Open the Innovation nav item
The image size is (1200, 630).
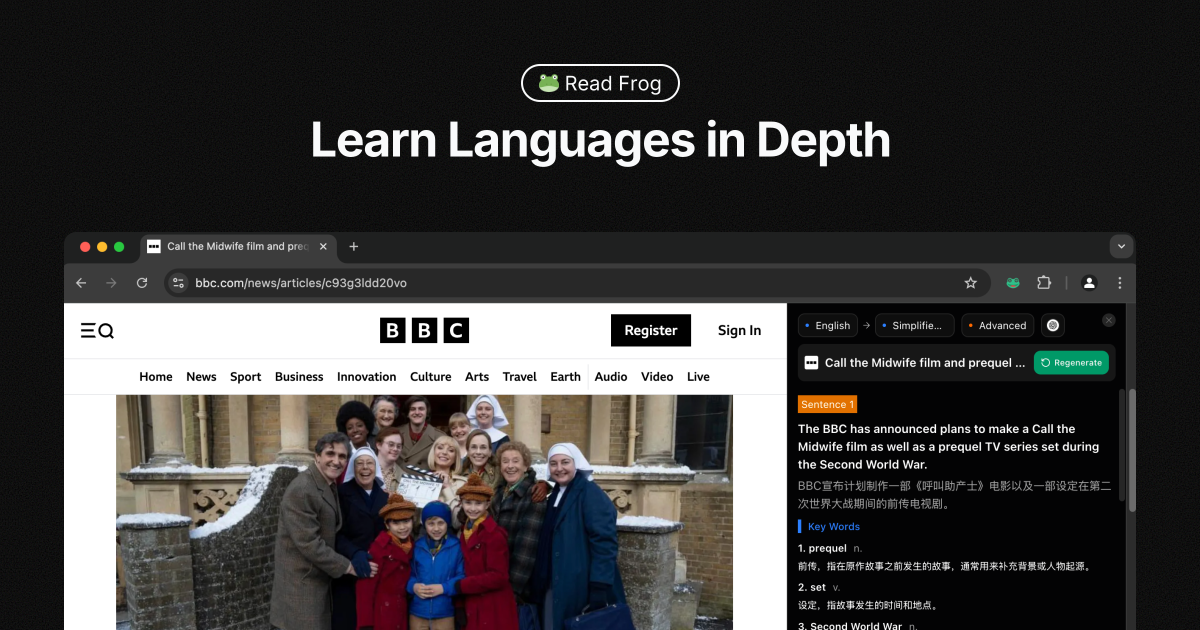(x=366, y=377)
